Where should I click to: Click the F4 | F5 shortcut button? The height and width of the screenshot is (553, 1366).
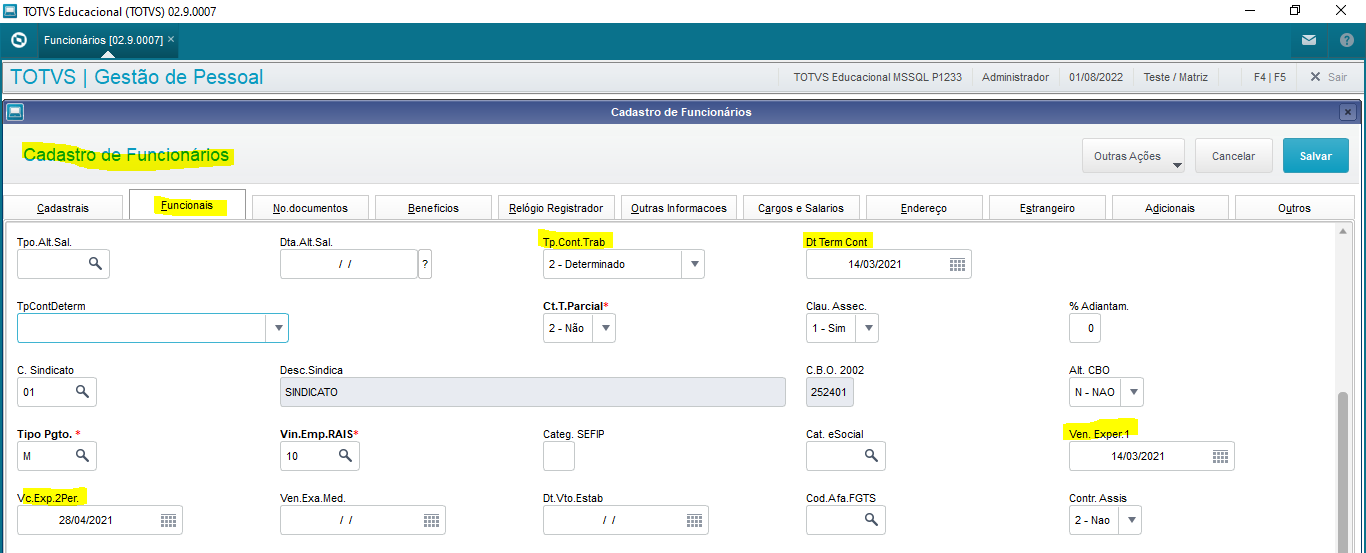click(x=1269, y=77)
